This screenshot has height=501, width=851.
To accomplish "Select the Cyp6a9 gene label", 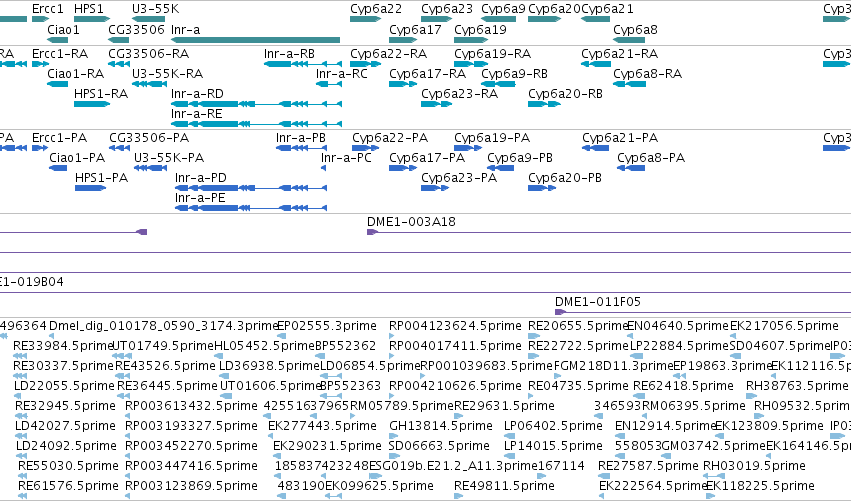I will pyautogui.click(x=503, y=9).
